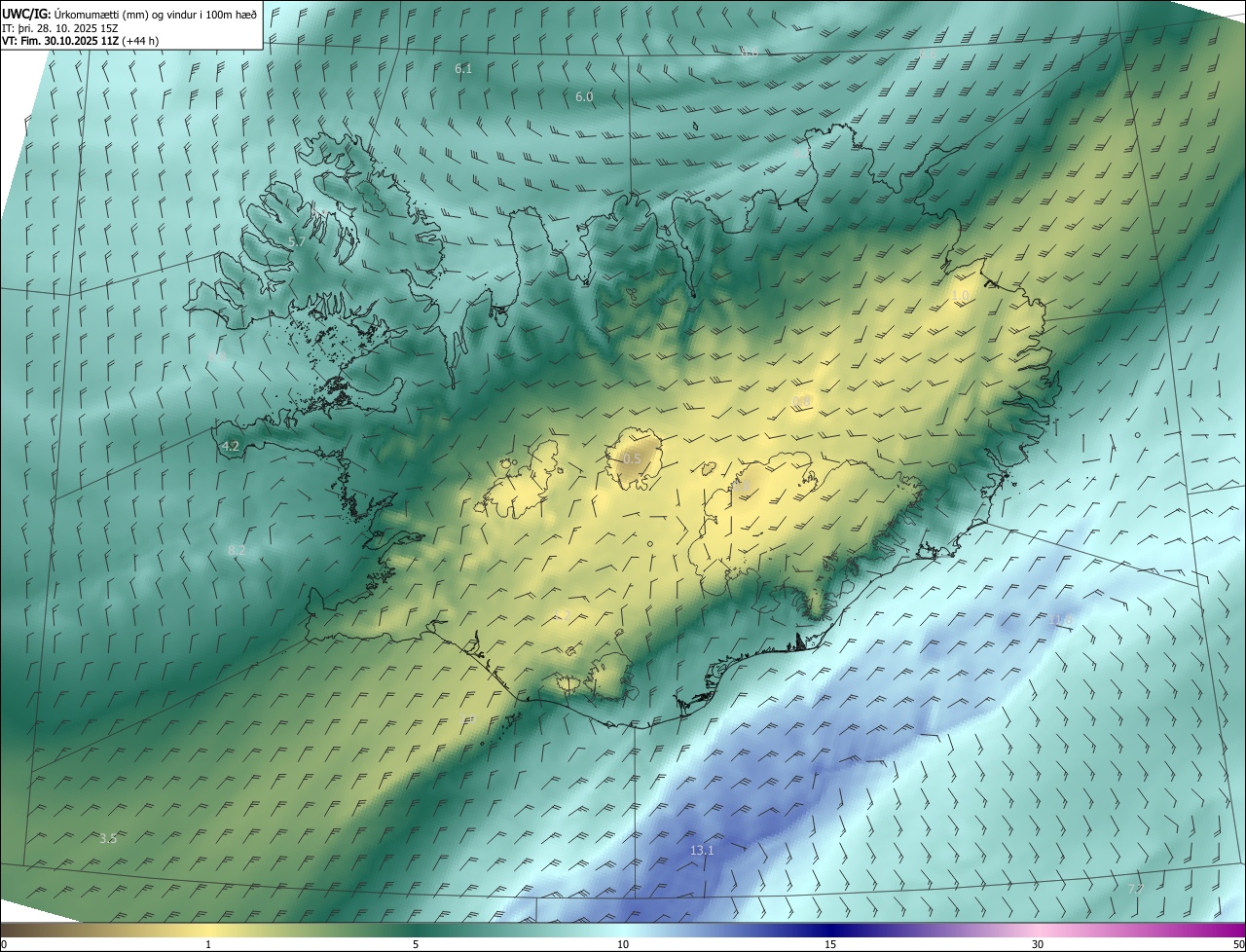Click the 3.5 value label on the map
This screenshot has width=1246, height=952.
click(x=108, y=838)
